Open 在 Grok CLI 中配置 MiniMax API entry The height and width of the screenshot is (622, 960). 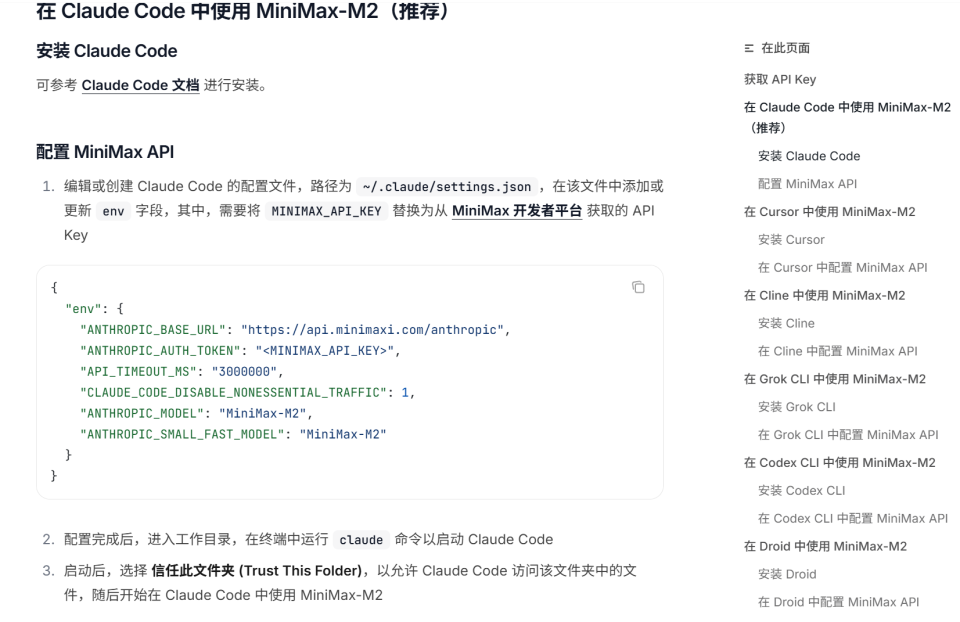click(848, 435)
